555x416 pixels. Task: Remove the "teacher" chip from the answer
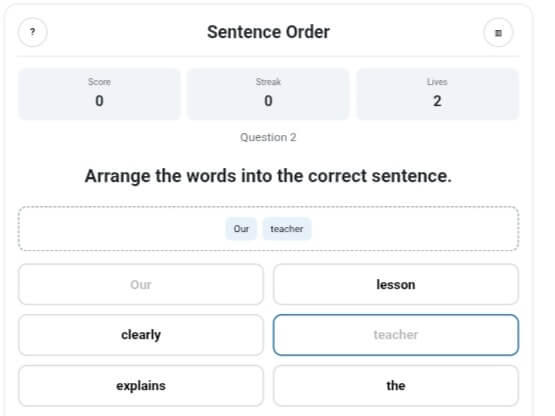pos(287,229)
